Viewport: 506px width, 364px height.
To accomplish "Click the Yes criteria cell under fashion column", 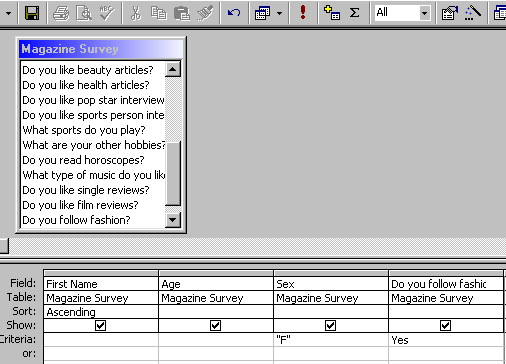I will coord(446,340).
